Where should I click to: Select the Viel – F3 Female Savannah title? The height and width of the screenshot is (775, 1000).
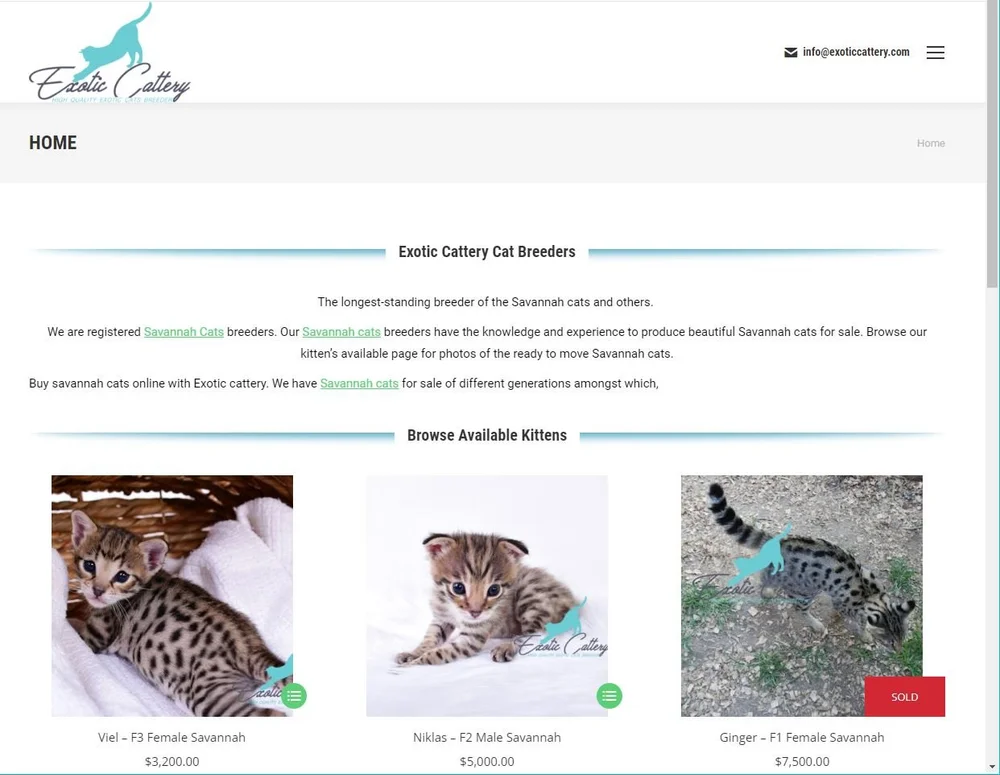tap(172, 737)
